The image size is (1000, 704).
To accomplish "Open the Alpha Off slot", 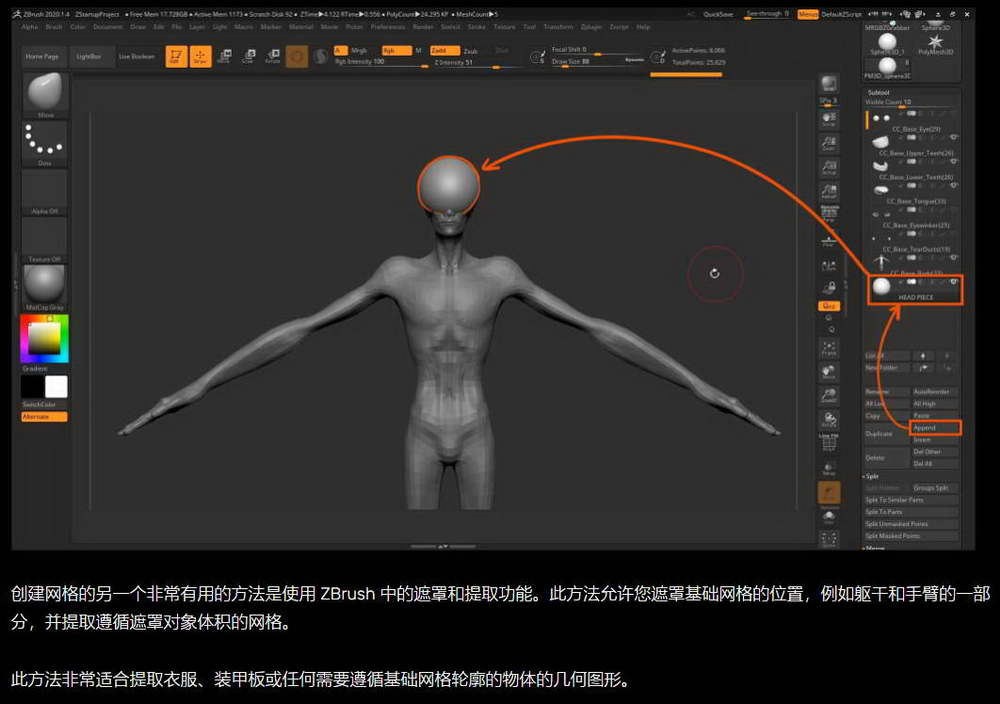I will [45, 193].
